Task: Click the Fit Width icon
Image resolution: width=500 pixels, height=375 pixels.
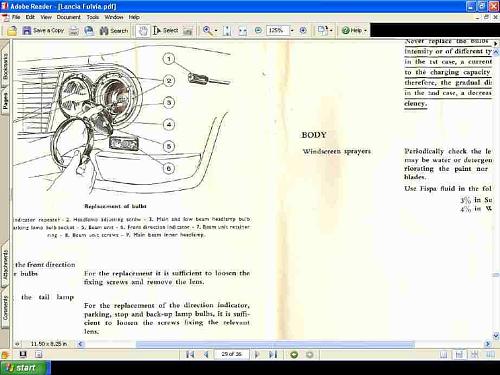Action: [x=243, y=31]
